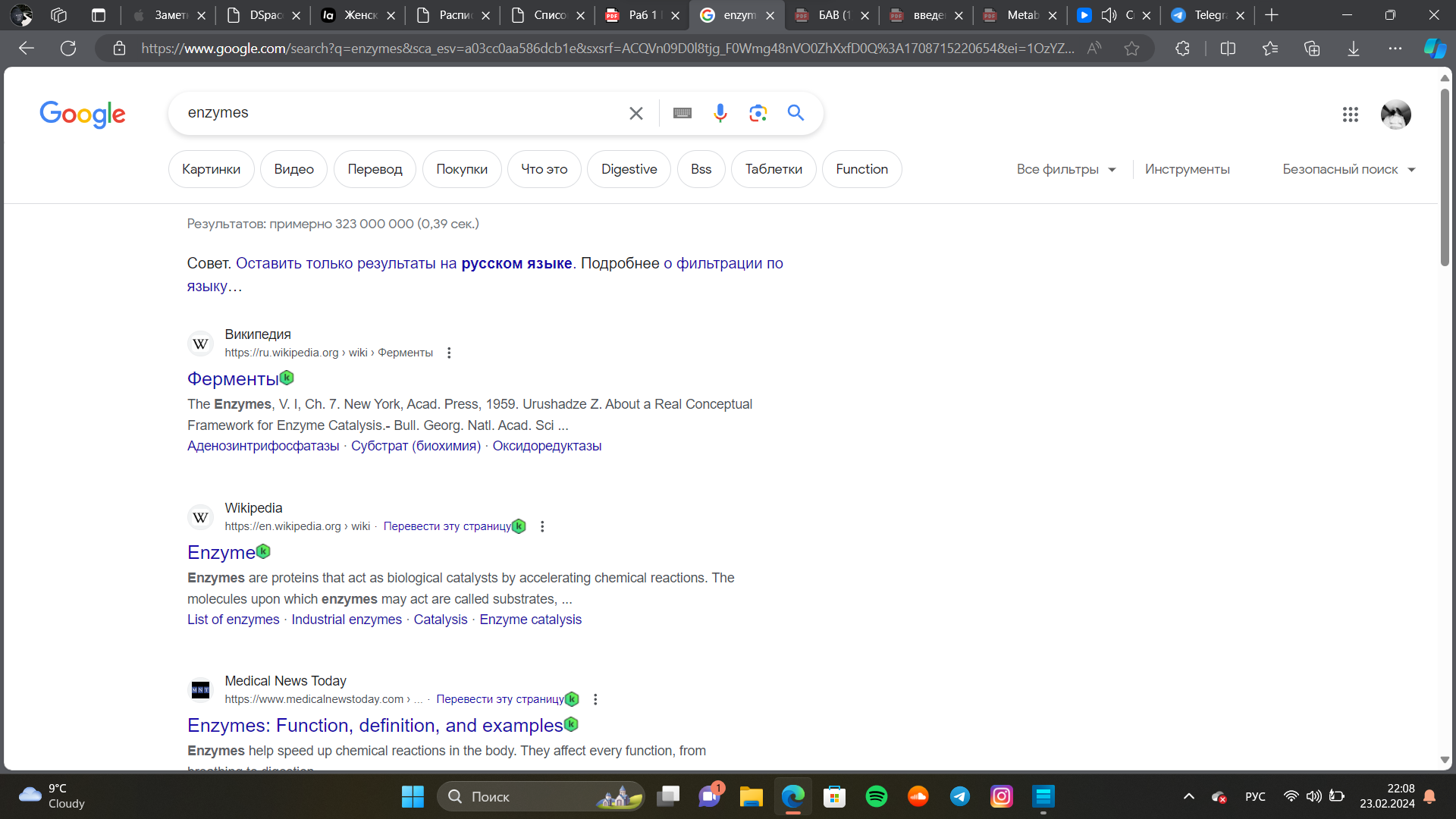Select the Перевод filter chip
The width and height of the screenshot is (1456, 819).
[375, 169]
